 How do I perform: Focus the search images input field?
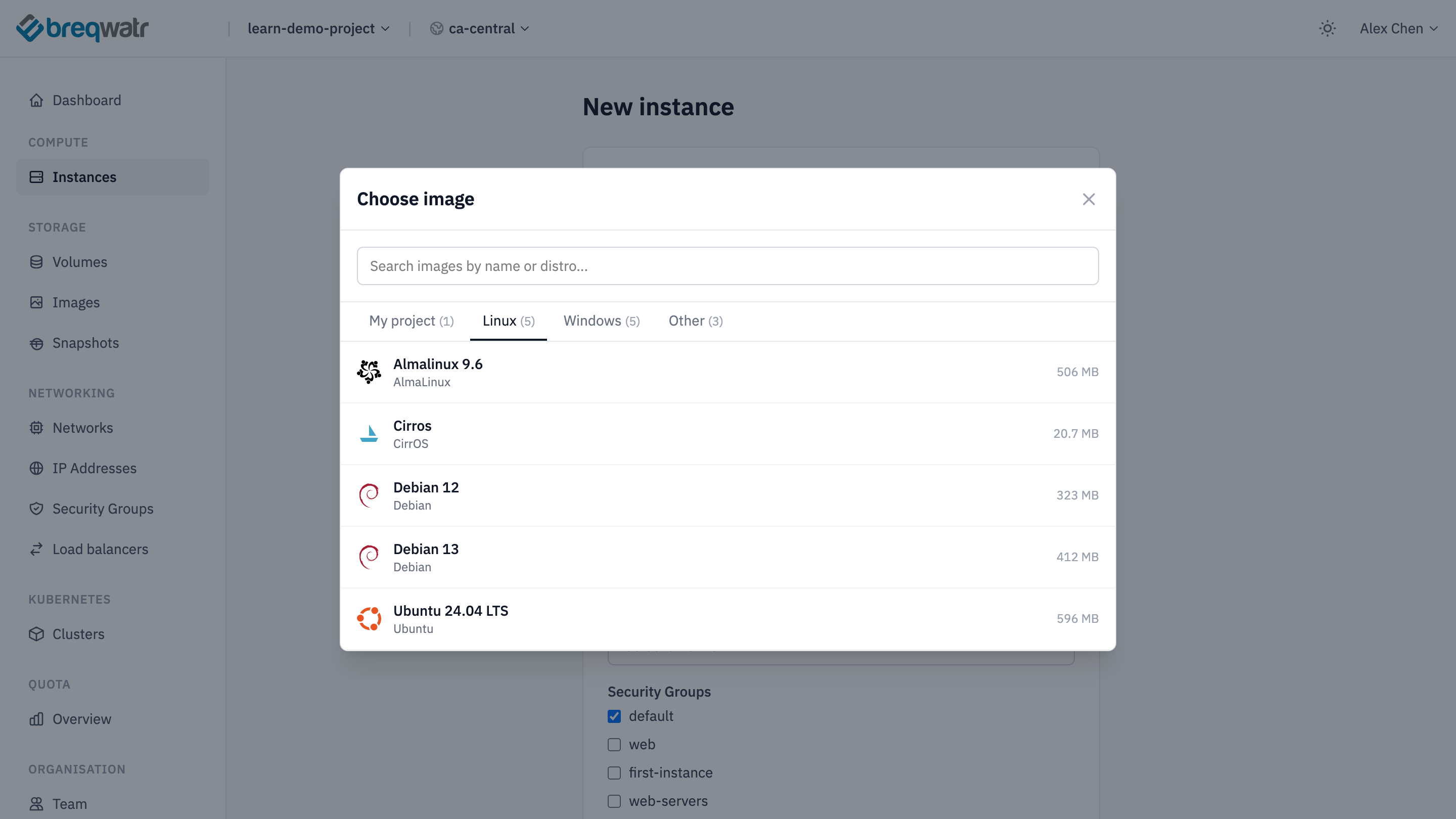click(x=727, y=265)
